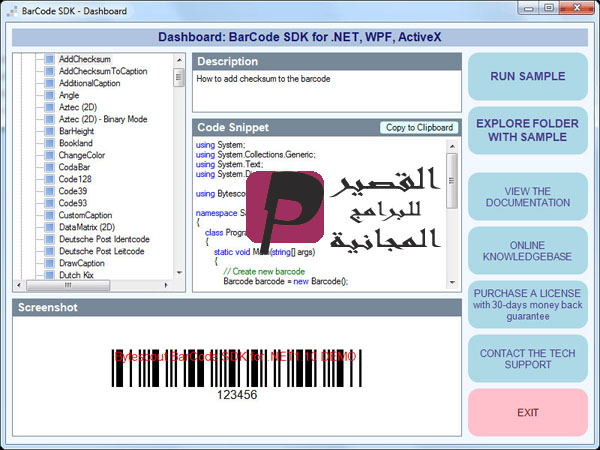Click sample list scroll down arrow
Viewport: 600px width, 450px height.
179,272
